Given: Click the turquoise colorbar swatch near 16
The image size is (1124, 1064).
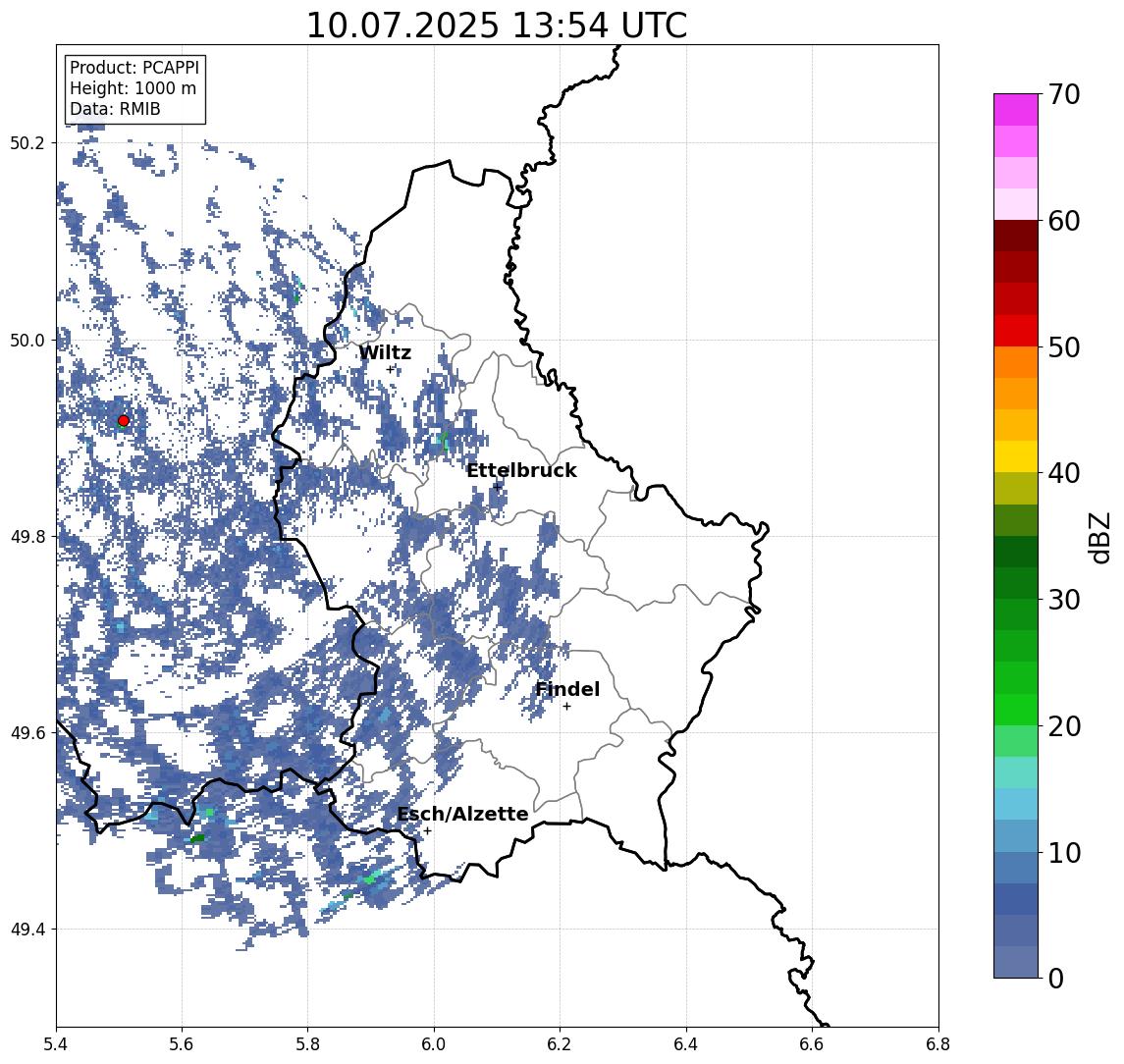Looking at the screenshot, I should (x=1016, y=772).
